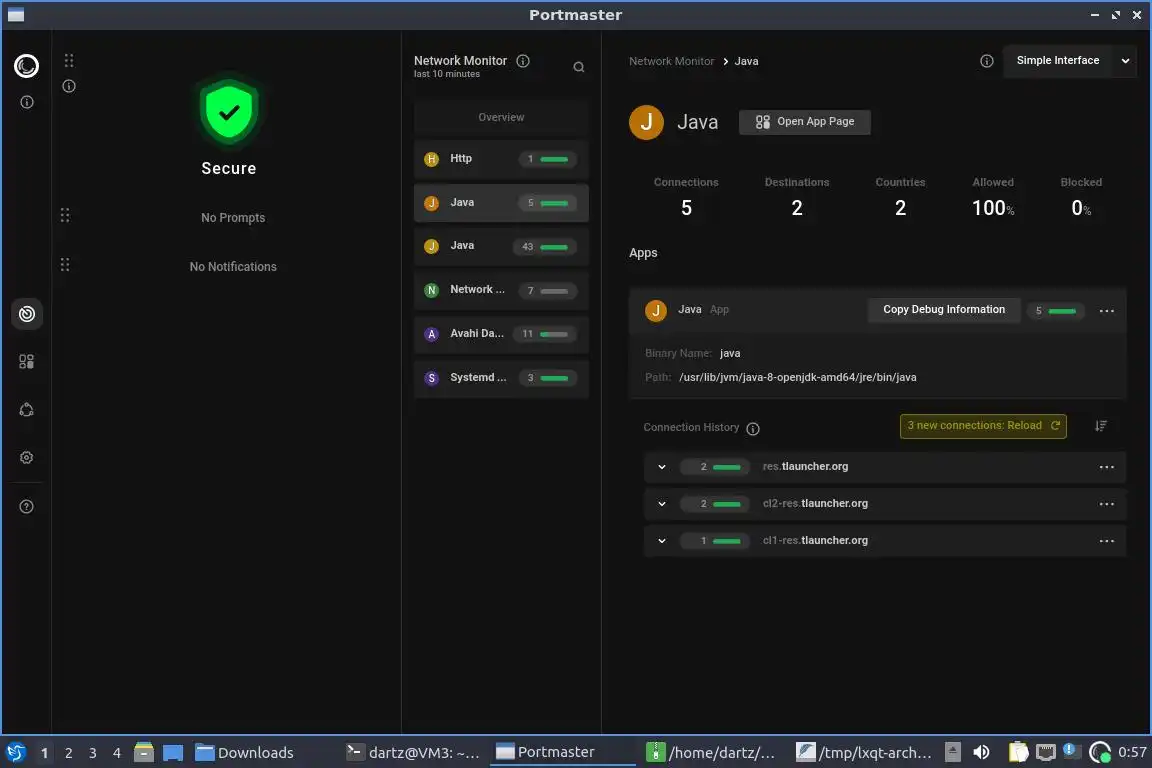Viewport: 1152px width, 768px height.
Task: Click the Destinations 2 statistic
Action: click(797, 197)
